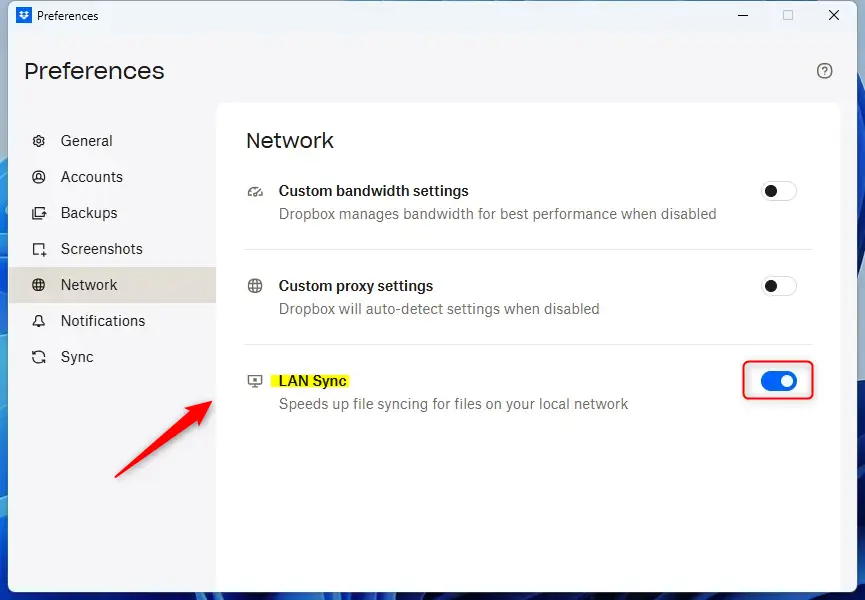Click 'Dropbox will auto-detect settings when disabled' text
Screen dimensions: 865x600
[439, 309]
